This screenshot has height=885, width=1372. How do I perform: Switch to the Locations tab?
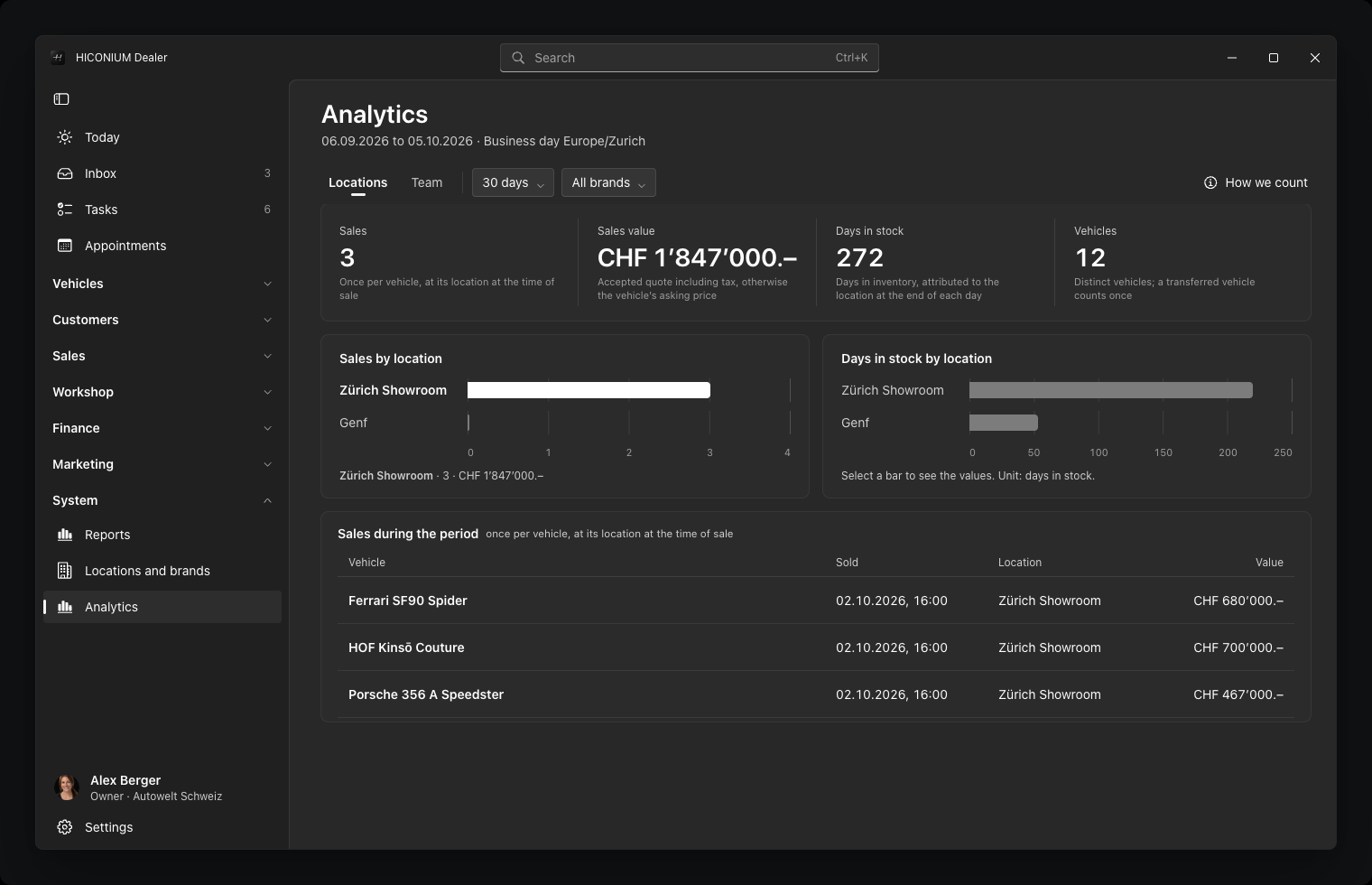(358, 182)
